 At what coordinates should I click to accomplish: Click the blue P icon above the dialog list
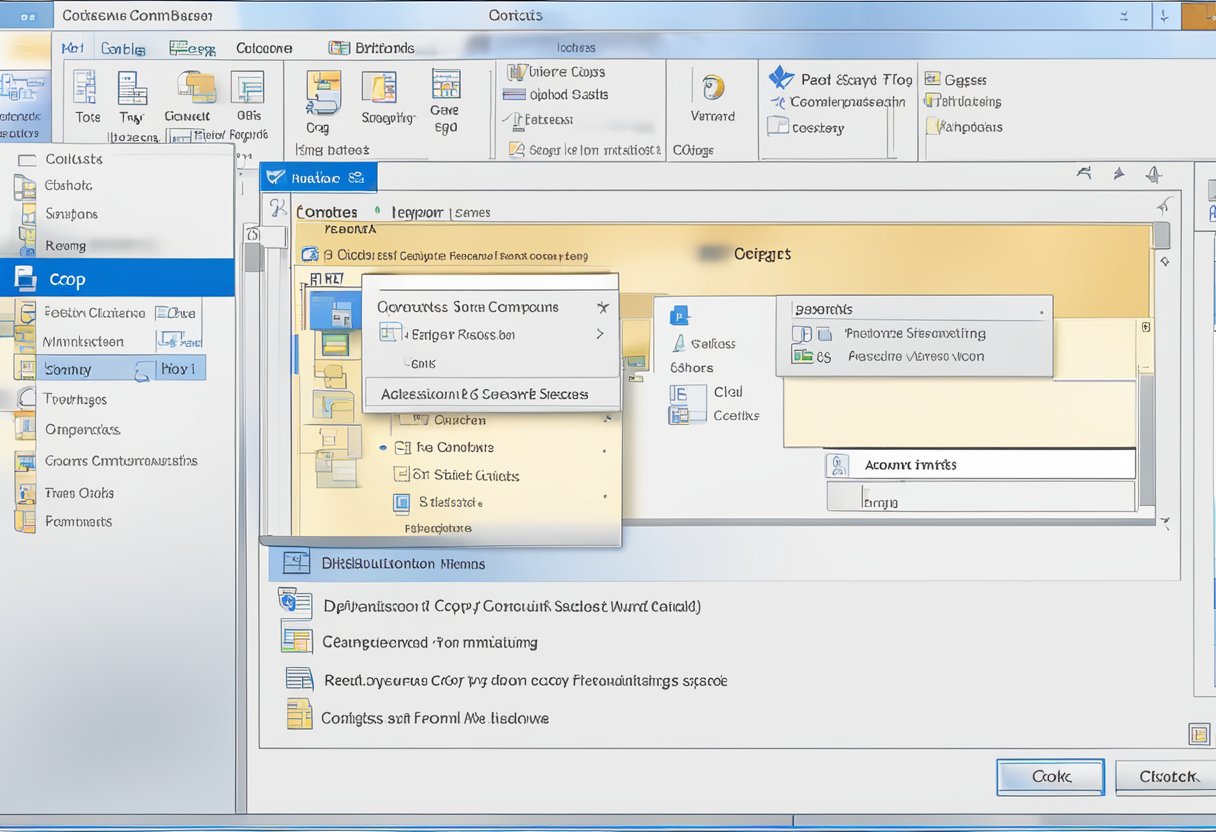pos(678,315)
